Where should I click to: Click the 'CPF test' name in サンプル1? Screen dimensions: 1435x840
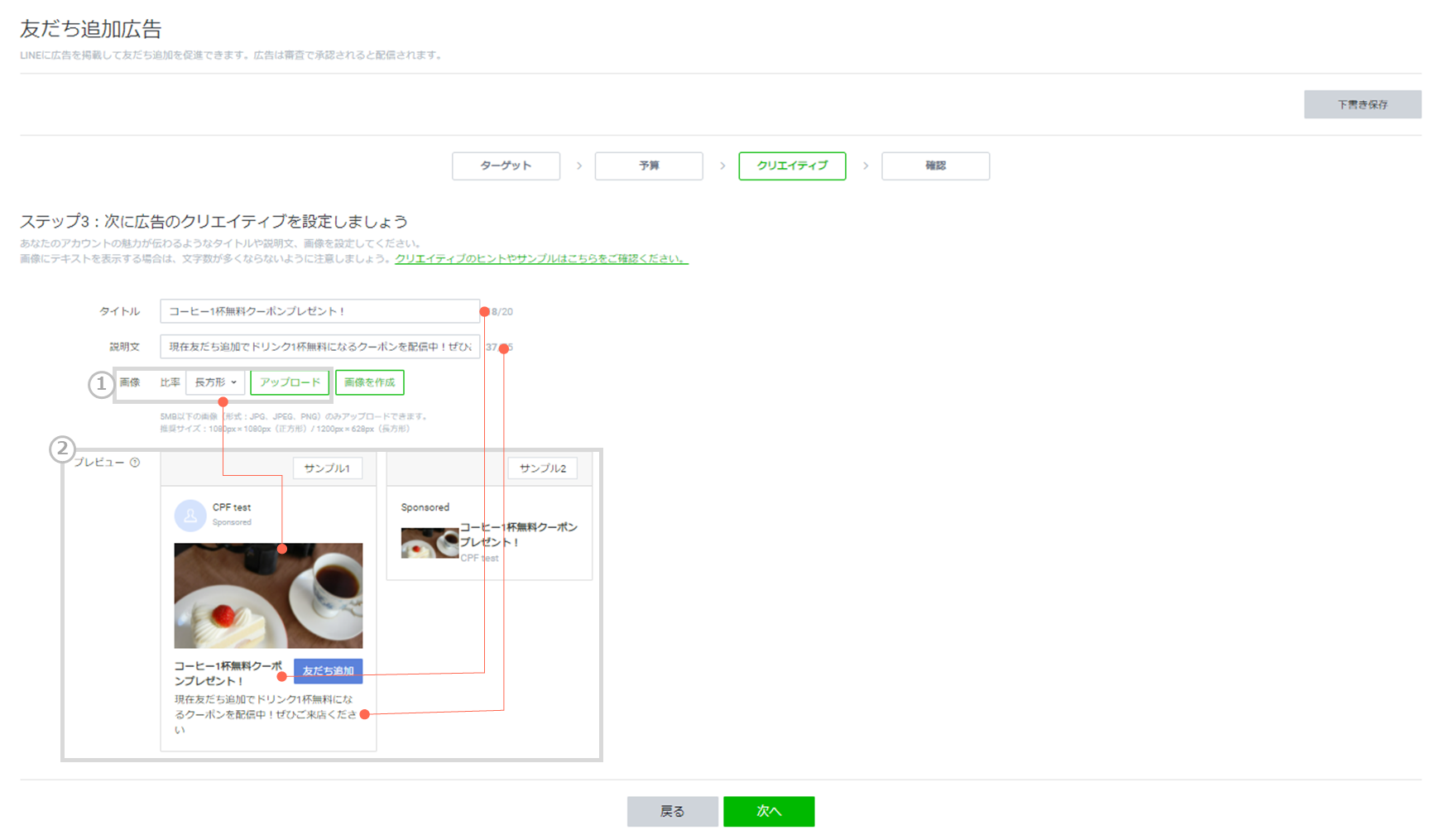232,507
